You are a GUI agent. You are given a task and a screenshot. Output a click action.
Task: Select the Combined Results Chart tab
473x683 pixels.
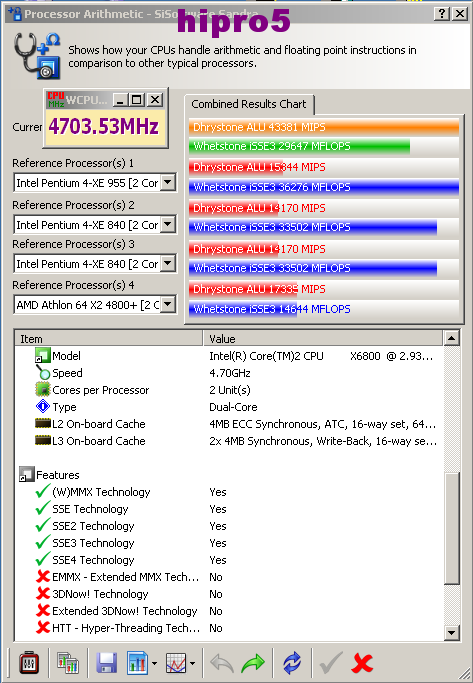[249, 104]
